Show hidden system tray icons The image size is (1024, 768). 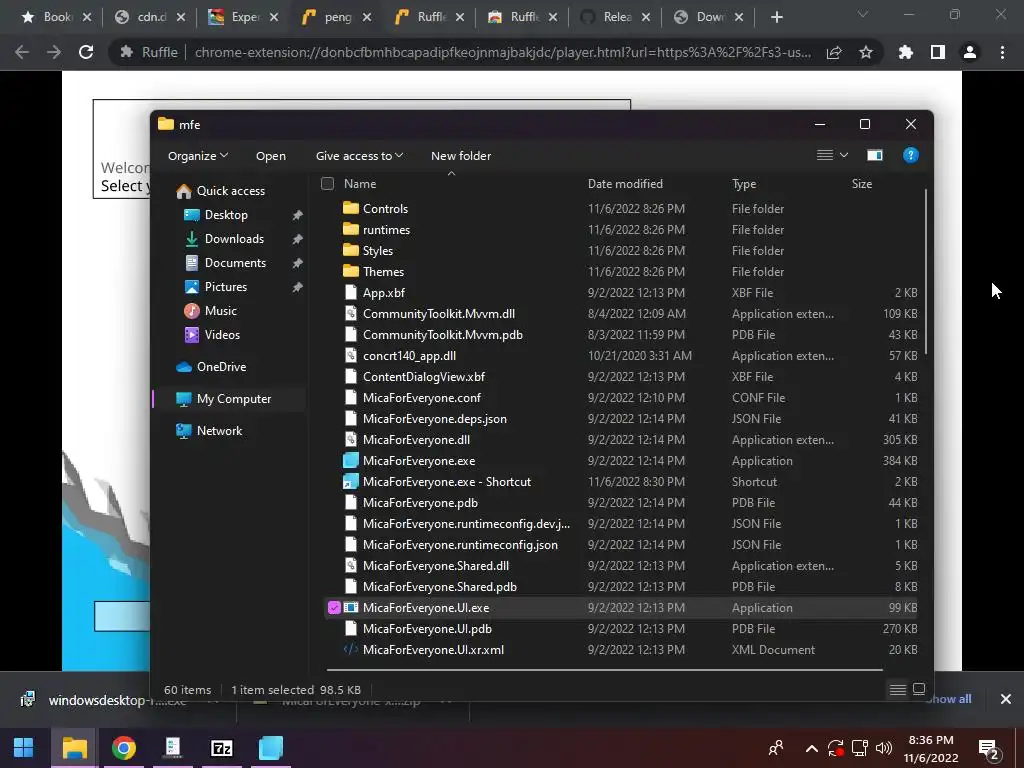click(811, 748)
